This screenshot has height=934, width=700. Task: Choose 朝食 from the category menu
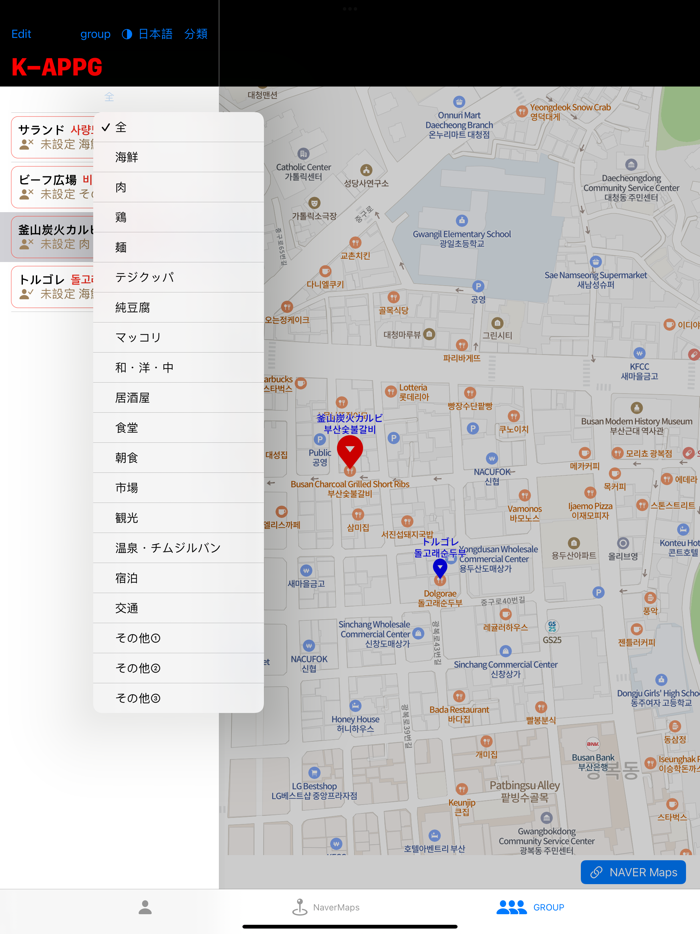pos(178,457)
